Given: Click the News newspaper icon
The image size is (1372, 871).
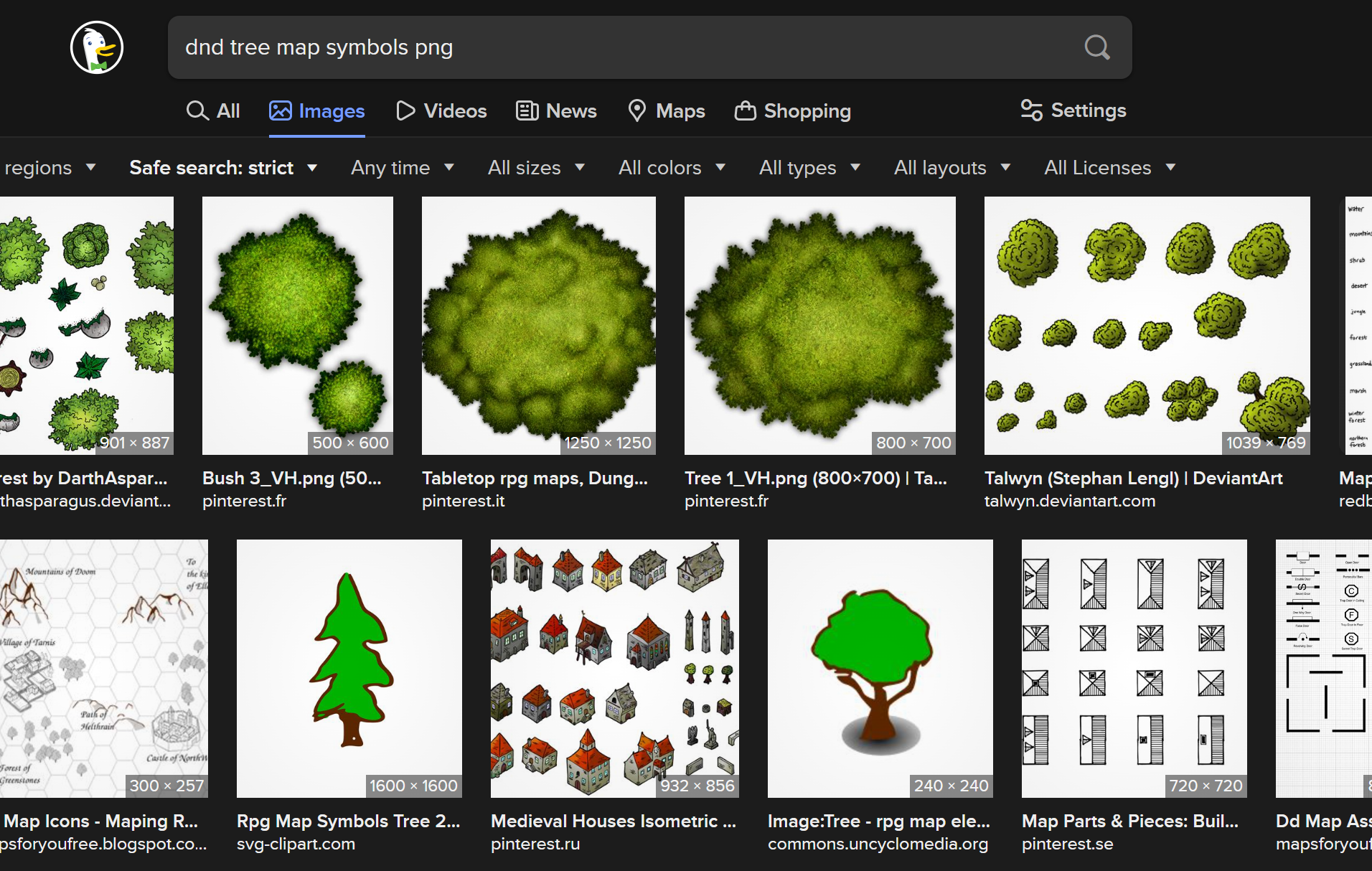Looking at the screenshot, I should pyautogui.click(x=527, y=110).
